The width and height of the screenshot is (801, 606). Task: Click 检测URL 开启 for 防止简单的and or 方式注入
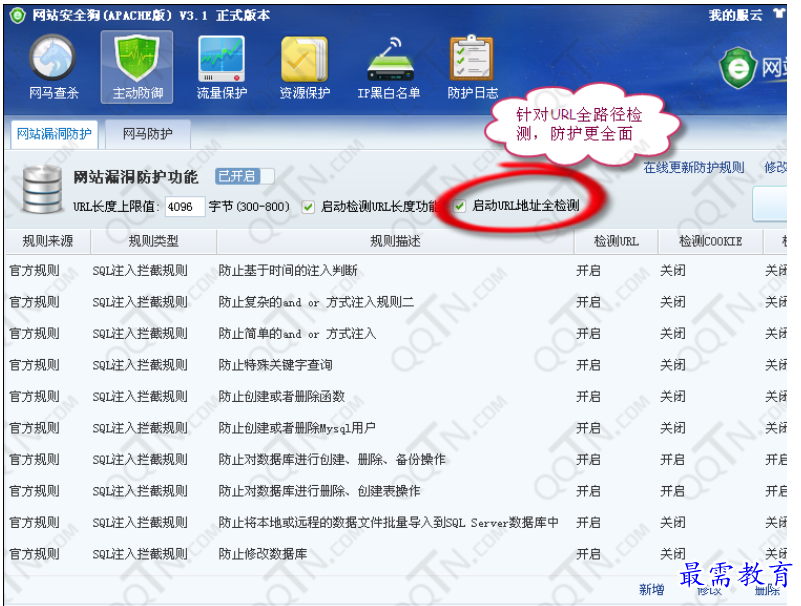click(x=588, y=334)
